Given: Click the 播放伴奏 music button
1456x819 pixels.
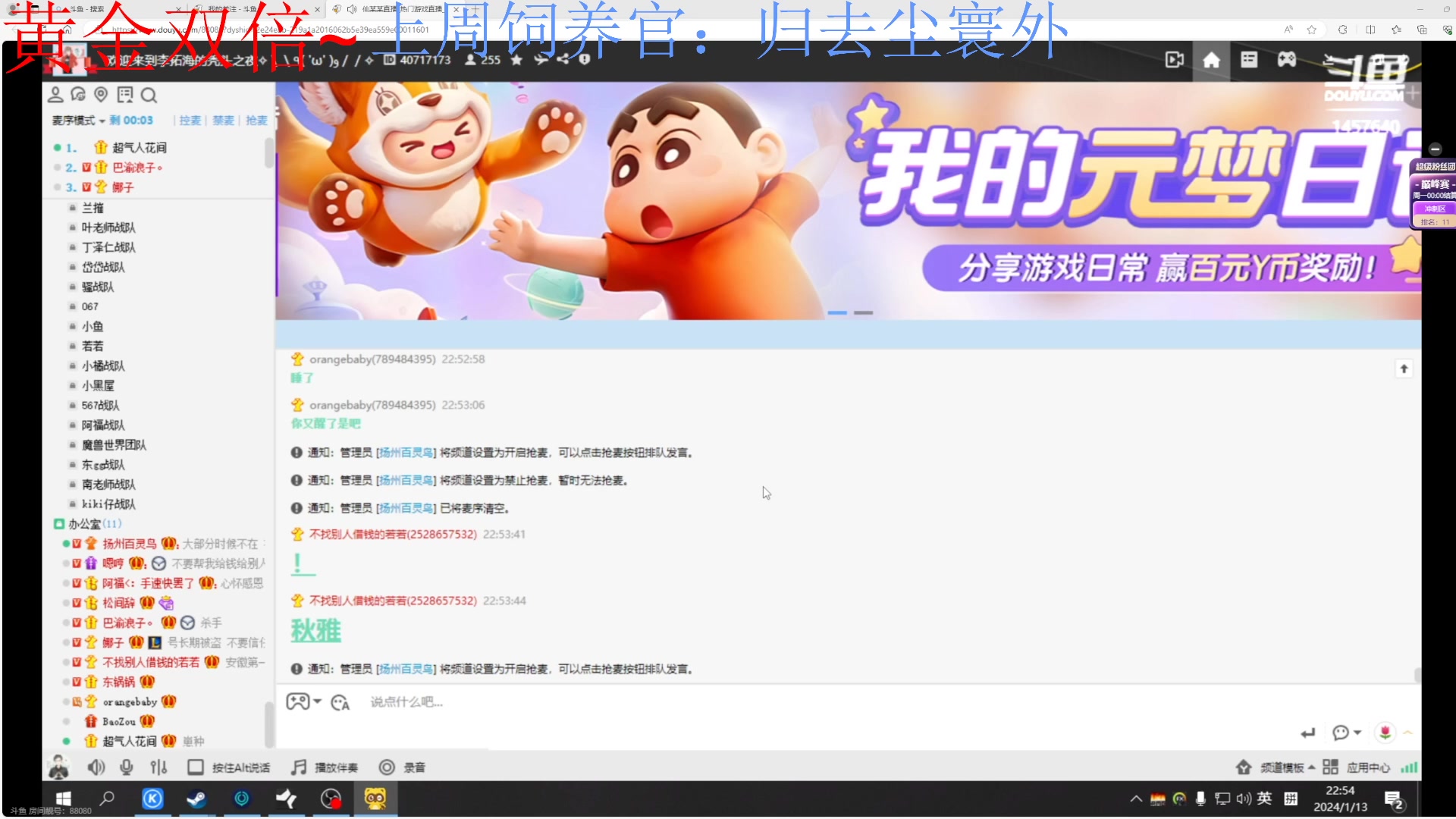Looking at the screenshot, I should (x=325, y=767).
